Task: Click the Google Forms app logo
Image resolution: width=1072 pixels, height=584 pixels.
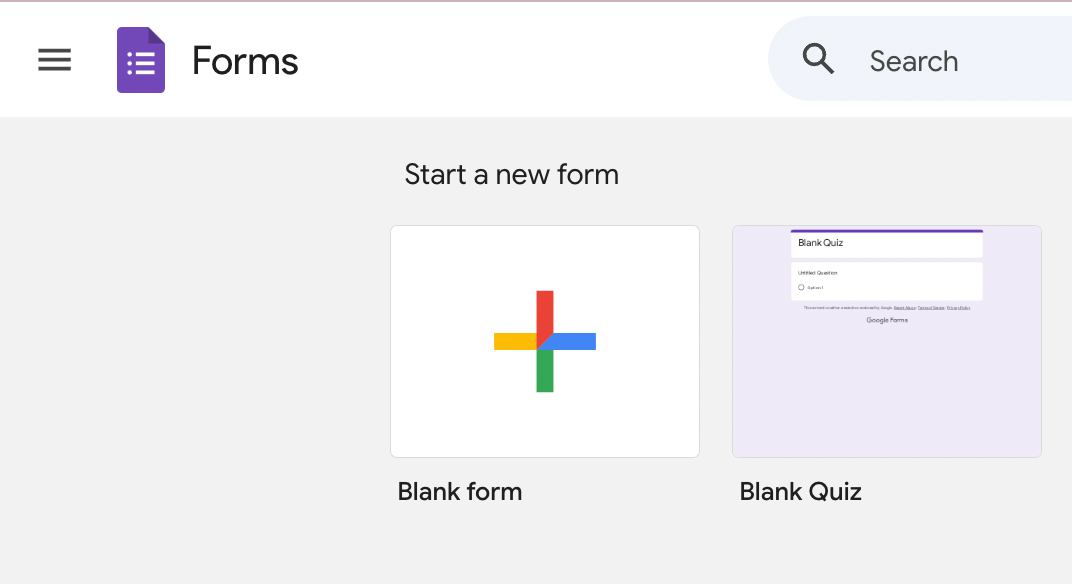Action: pyautogui.click(x=140, y=60)
